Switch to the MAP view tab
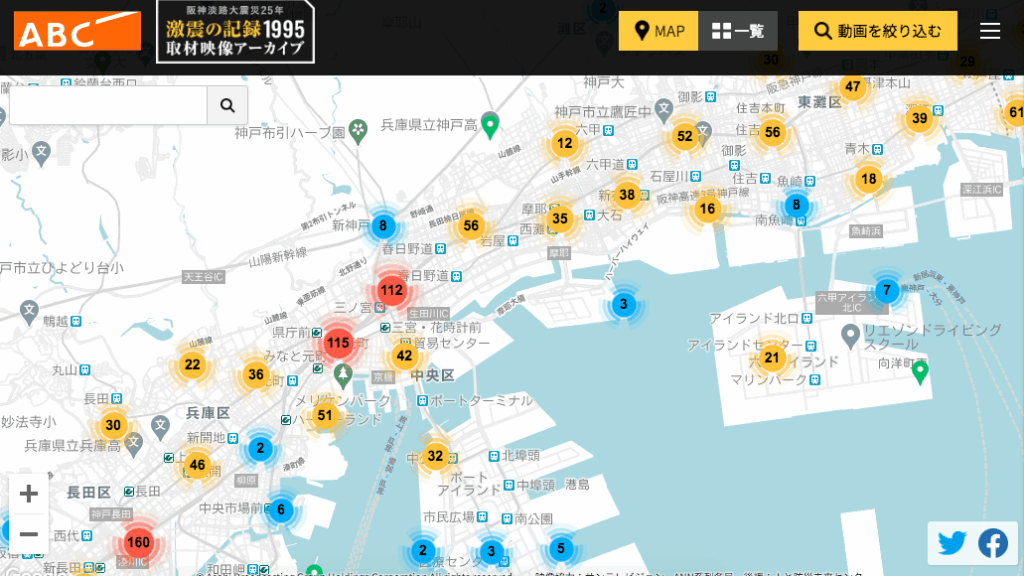This screenshot has width=1024, height=576. [659, 31]
